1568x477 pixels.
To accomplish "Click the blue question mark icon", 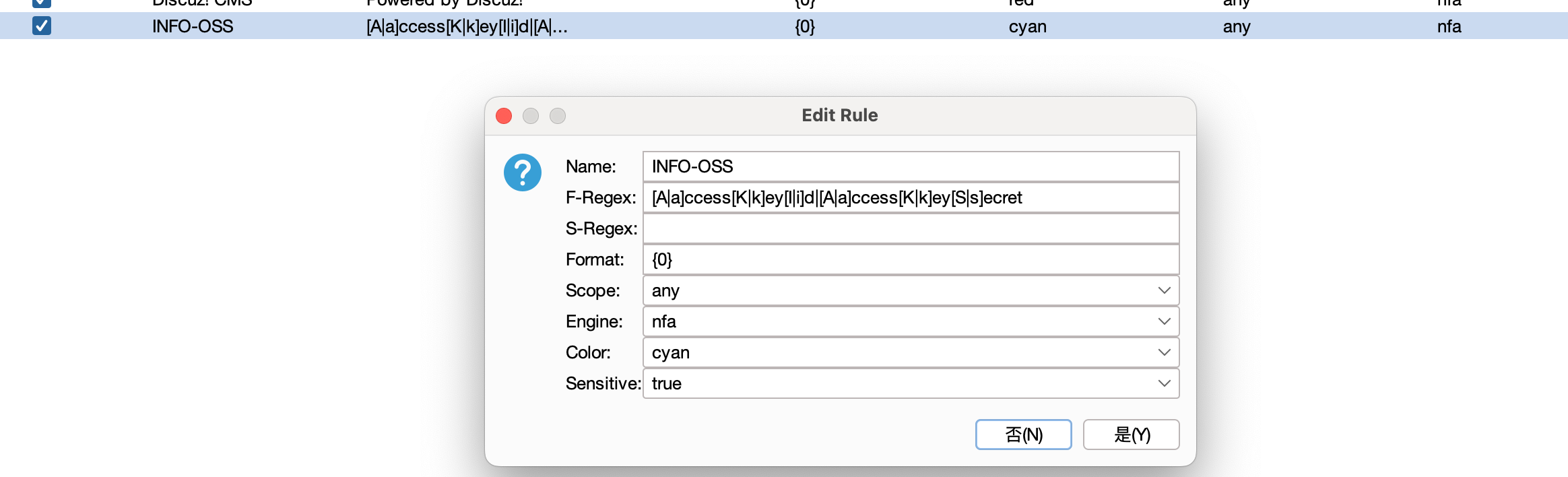I will (523, 172).
